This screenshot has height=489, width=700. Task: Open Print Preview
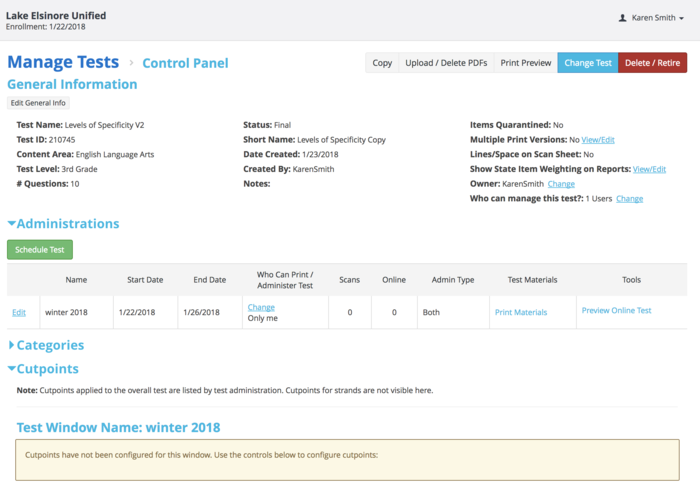525,63
